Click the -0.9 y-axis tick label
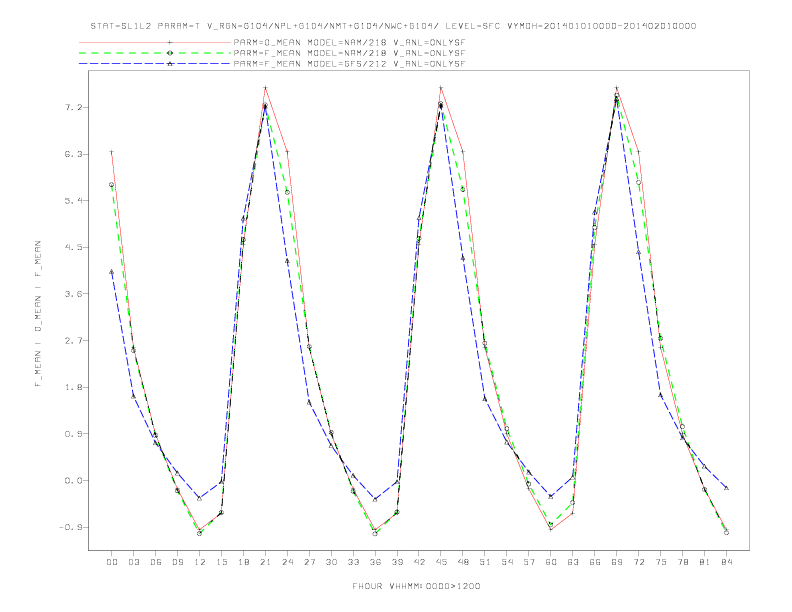The width and height of the screenshot is (792, 612). click(x=69, y=527)
